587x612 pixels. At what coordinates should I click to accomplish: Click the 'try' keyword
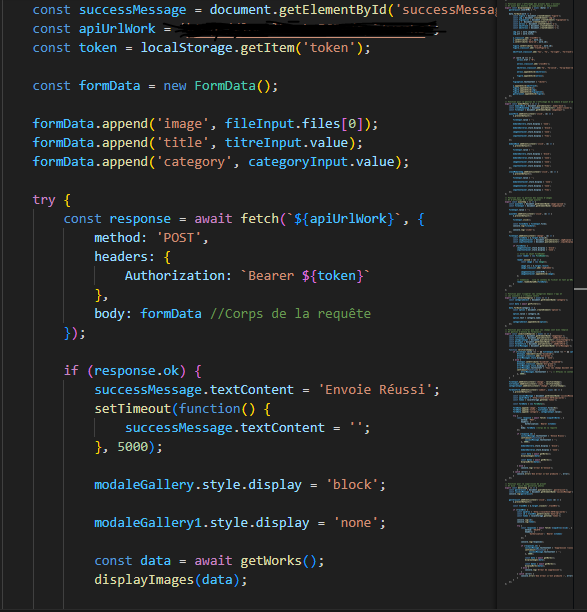point(44,200)
